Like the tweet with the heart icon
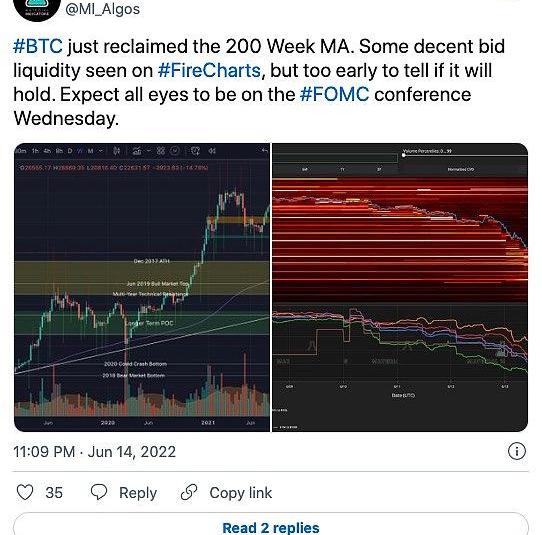 pos(25,492)
